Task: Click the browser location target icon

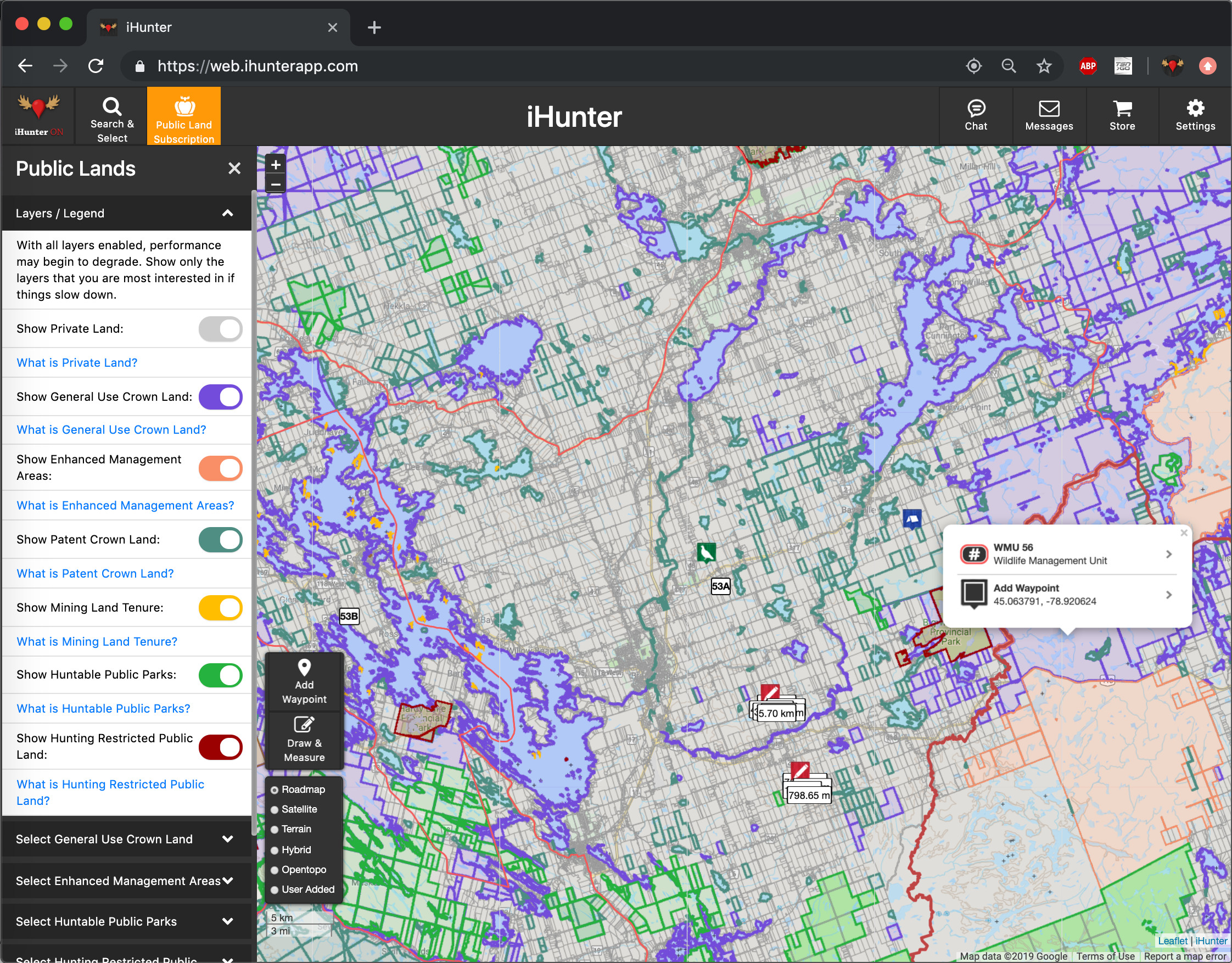Action: pos(973,66)
